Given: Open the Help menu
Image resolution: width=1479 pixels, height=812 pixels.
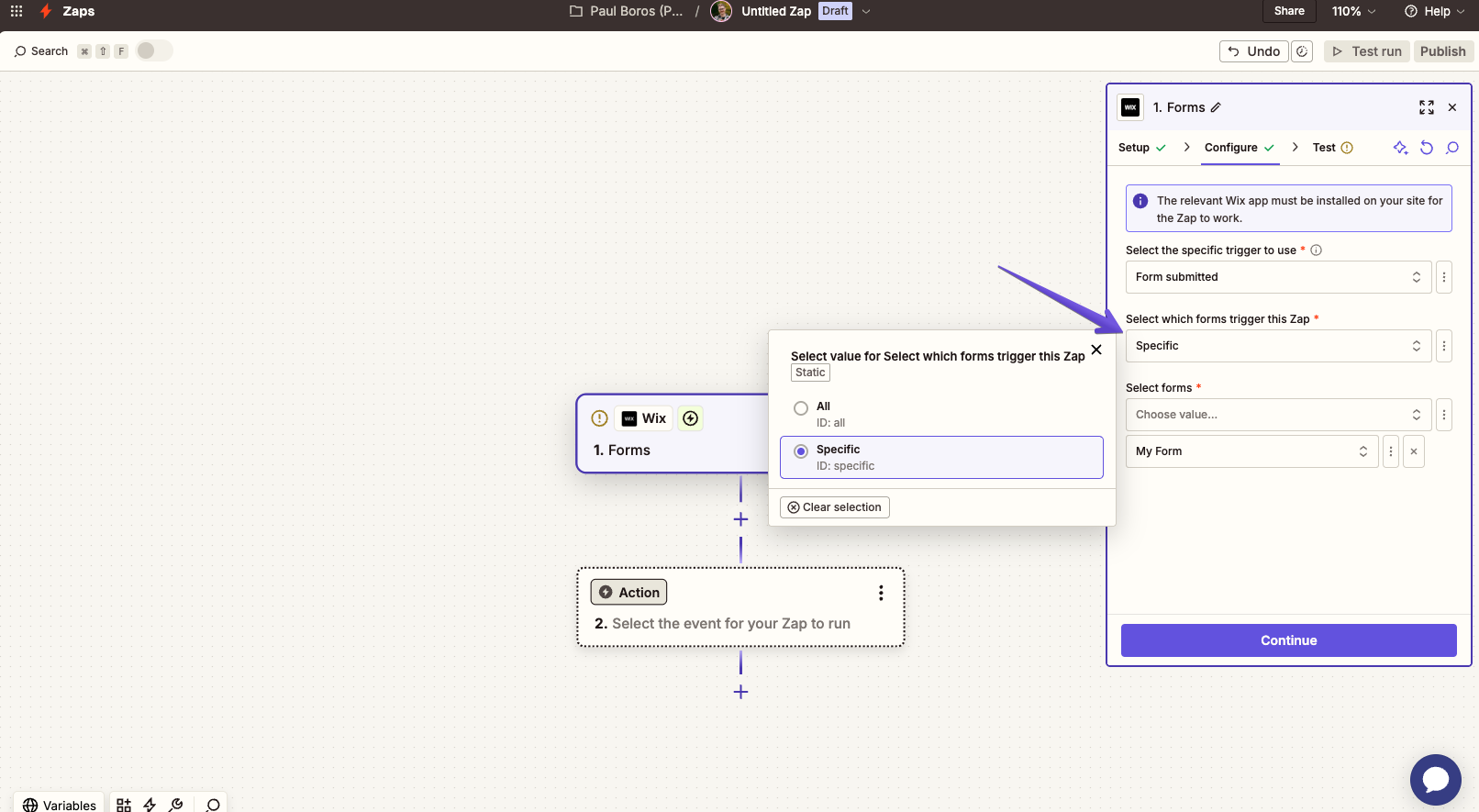Looking at the screenshot, I should click(1435, 11).
